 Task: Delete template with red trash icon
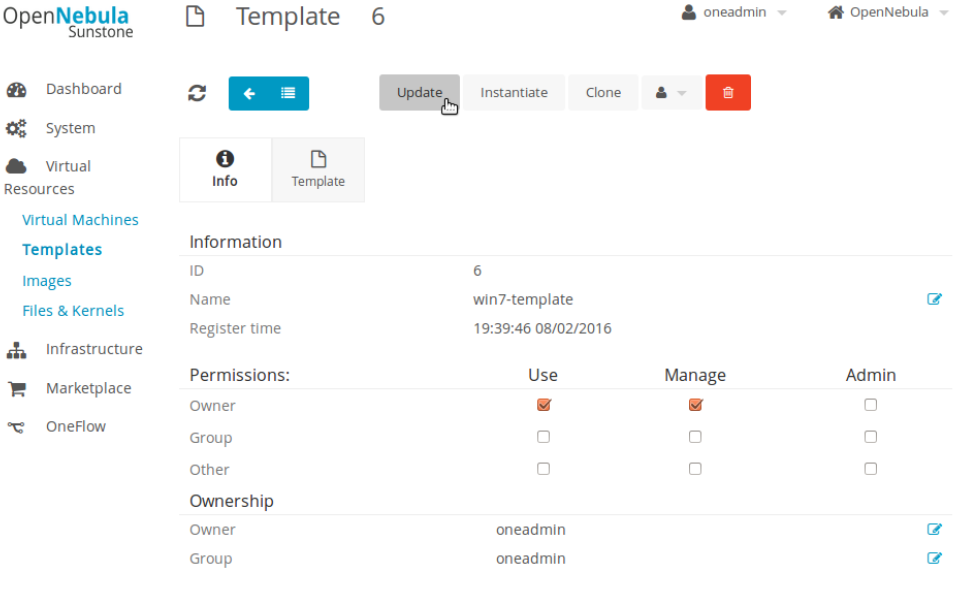[x=728, y=93]
